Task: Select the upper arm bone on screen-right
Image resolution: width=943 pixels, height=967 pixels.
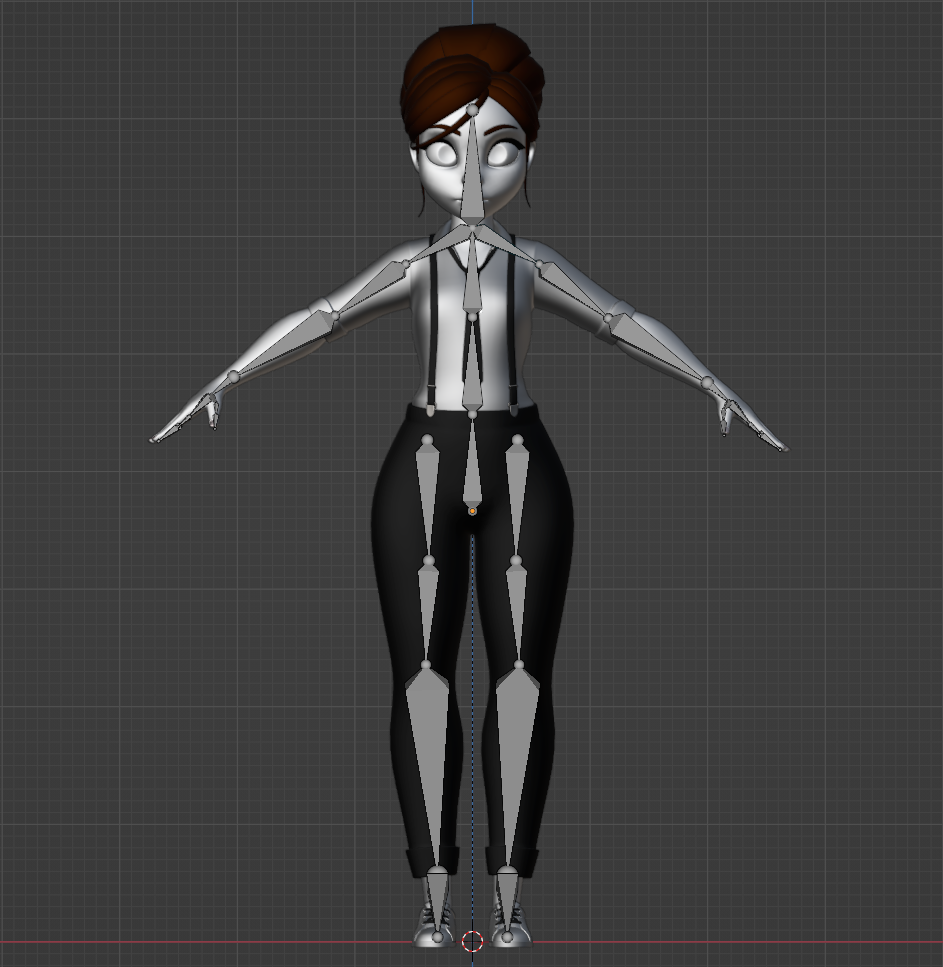Action: (x=573, y=290)
